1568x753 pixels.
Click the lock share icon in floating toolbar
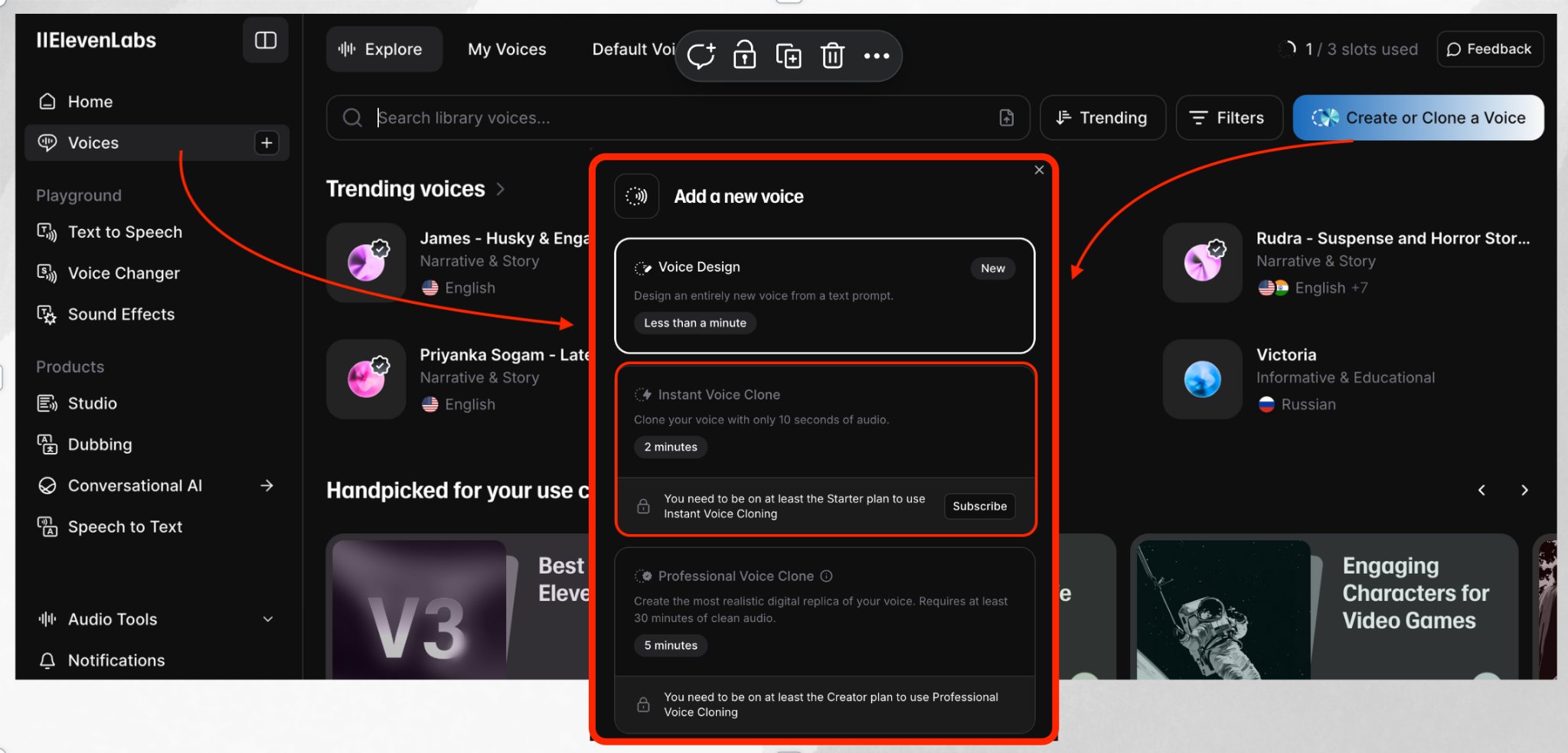(744, 55)
